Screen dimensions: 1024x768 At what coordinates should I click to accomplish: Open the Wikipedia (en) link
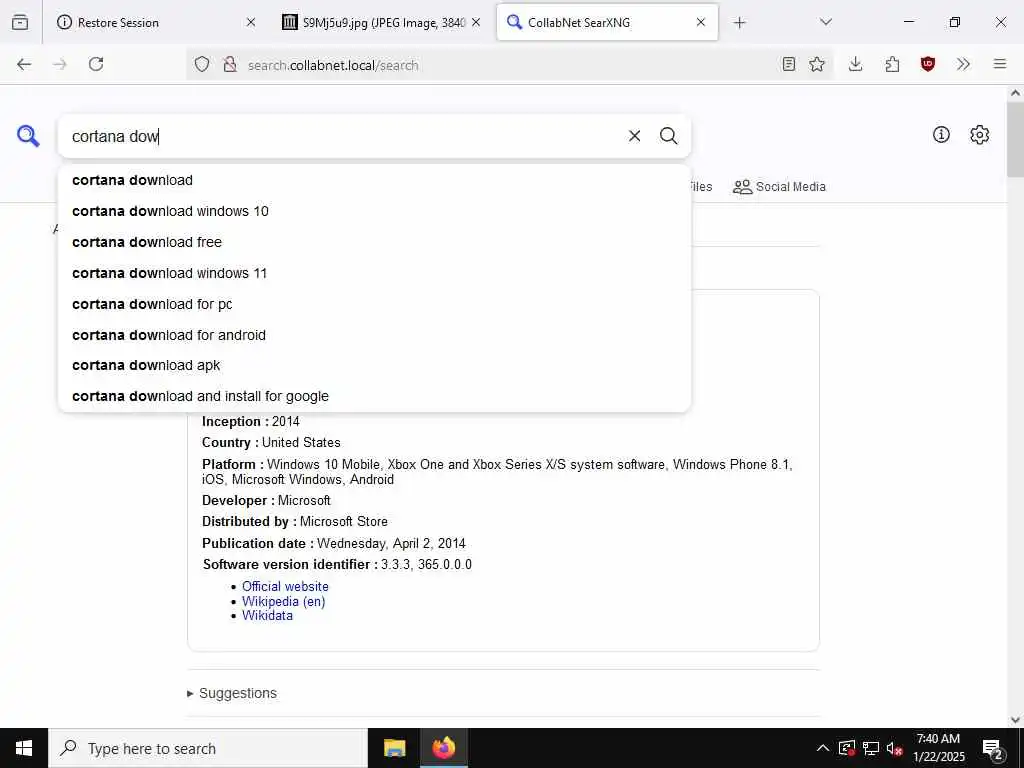[283, 601]
